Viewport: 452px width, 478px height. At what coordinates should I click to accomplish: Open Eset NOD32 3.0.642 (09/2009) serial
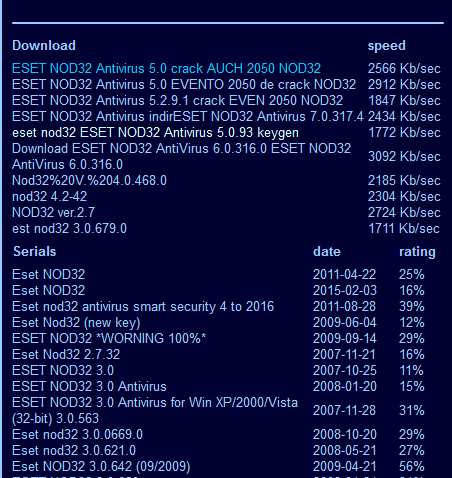101,466
